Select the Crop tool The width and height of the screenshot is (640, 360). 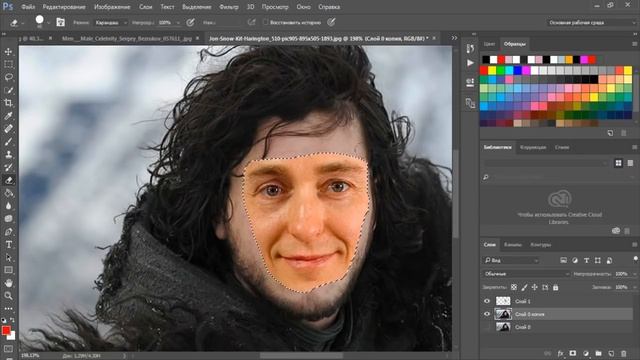(x=9, y=103)
